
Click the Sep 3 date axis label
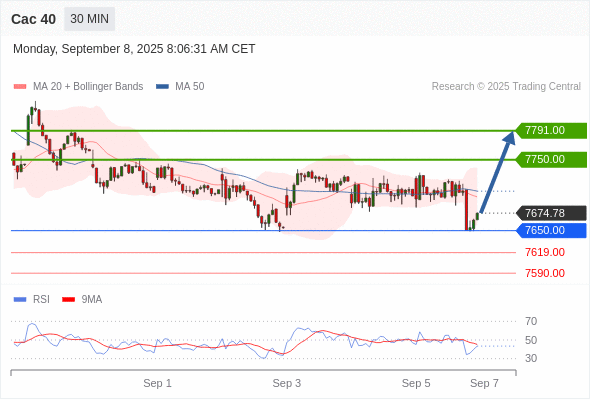point(287,383)
